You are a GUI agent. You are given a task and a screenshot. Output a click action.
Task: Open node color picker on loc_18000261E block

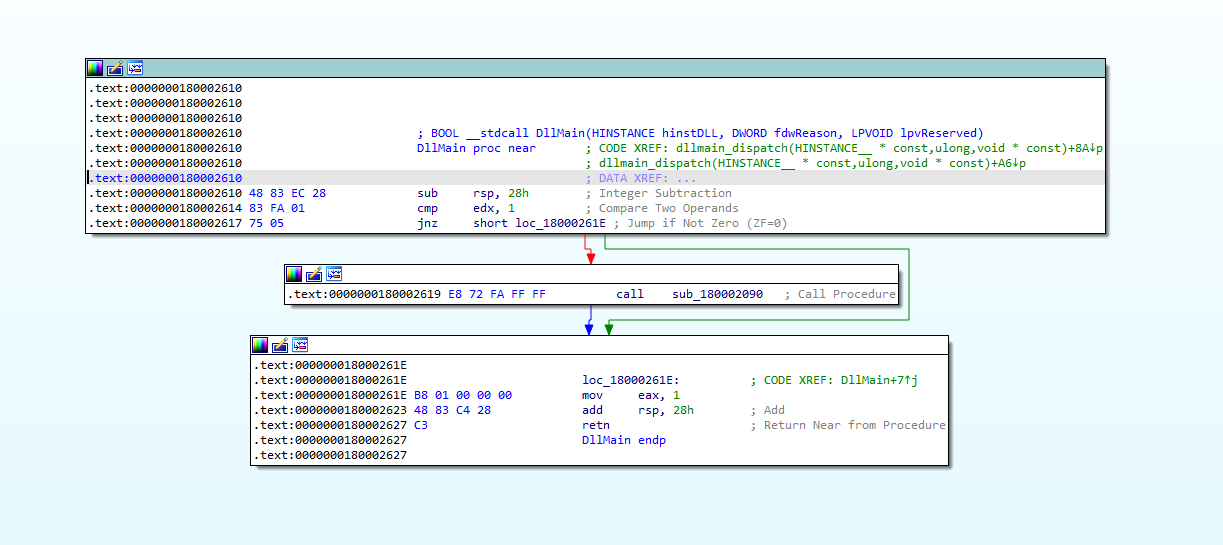click(260, 345)
